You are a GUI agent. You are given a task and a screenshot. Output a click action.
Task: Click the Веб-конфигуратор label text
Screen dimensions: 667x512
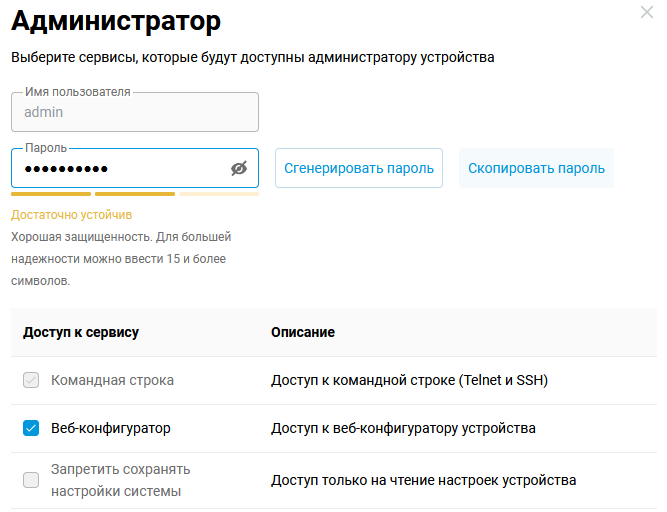[x=111, y=429]
